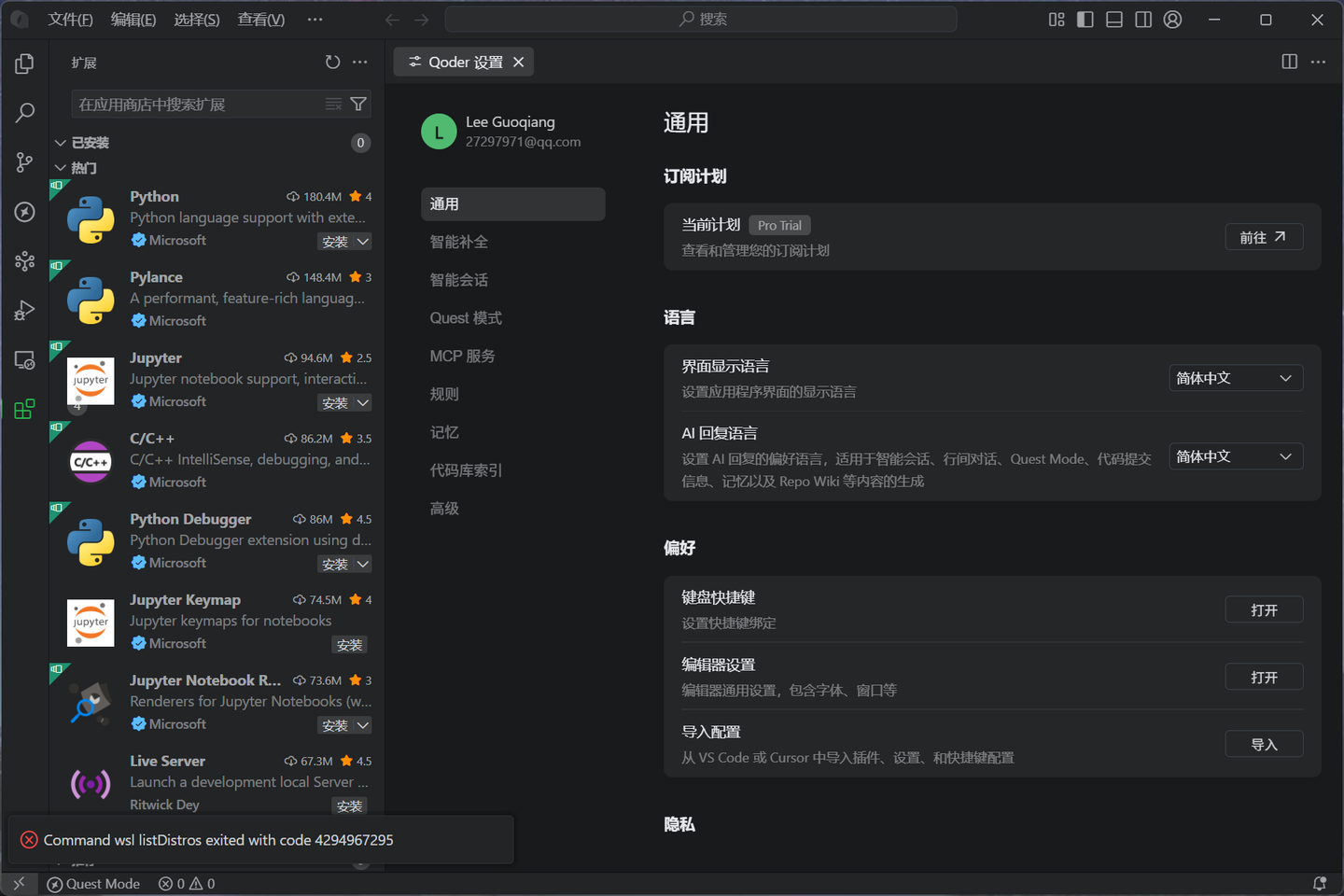Open the interface display language dropdown
Image resolution: width=1344 pixels, height=896 pixels.
pos(1236,378)
